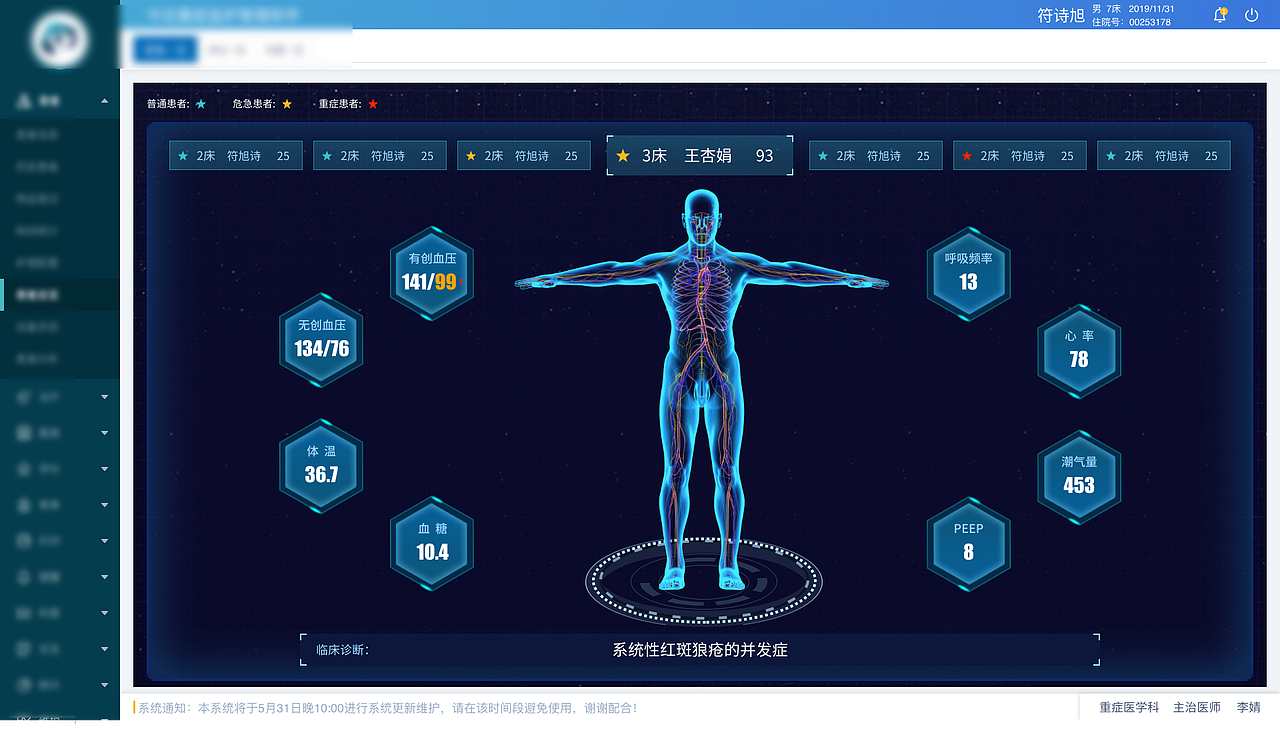Click the red star on the 2床 符旭诗 card
Image resolution: width=1280 pixels, height=739 pixels.
click(x=966, y=155)
